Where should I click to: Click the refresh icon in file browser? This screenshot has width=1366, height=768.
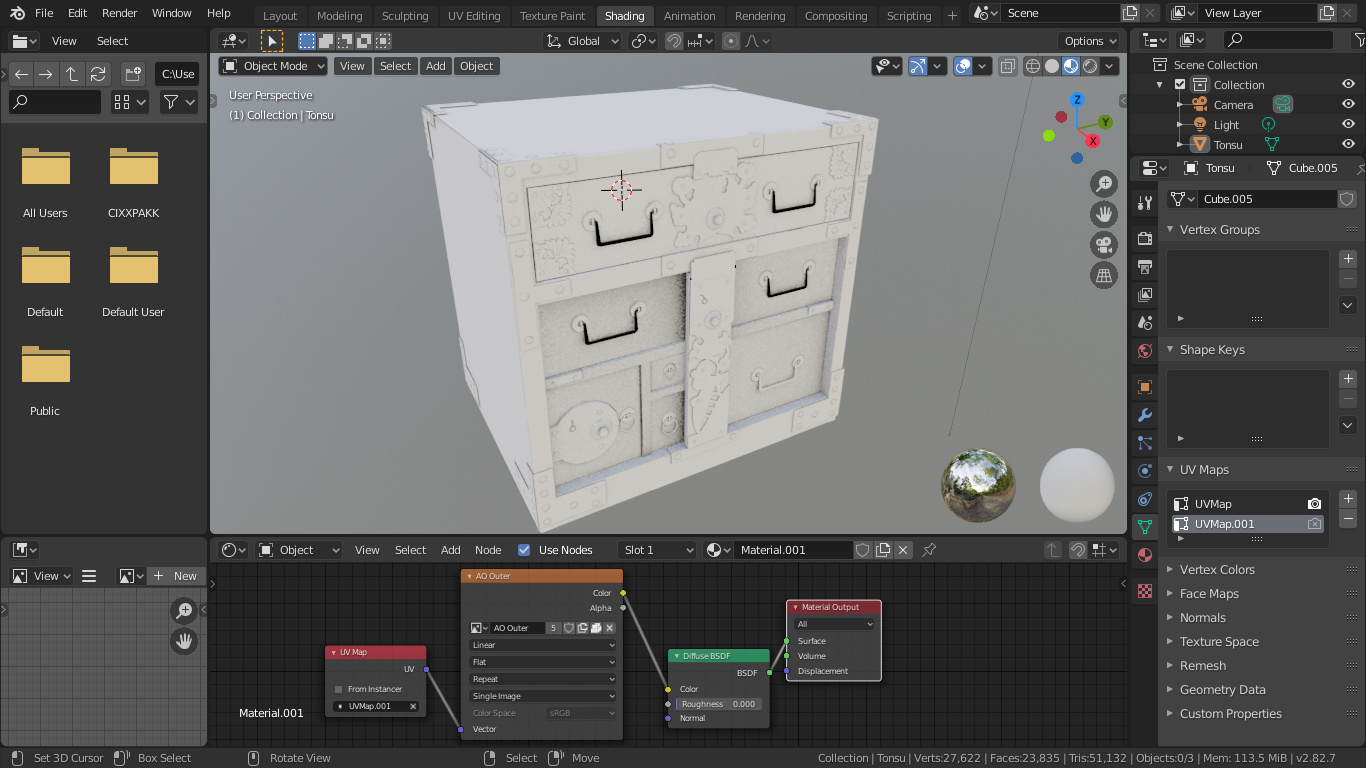pos(98,74)
